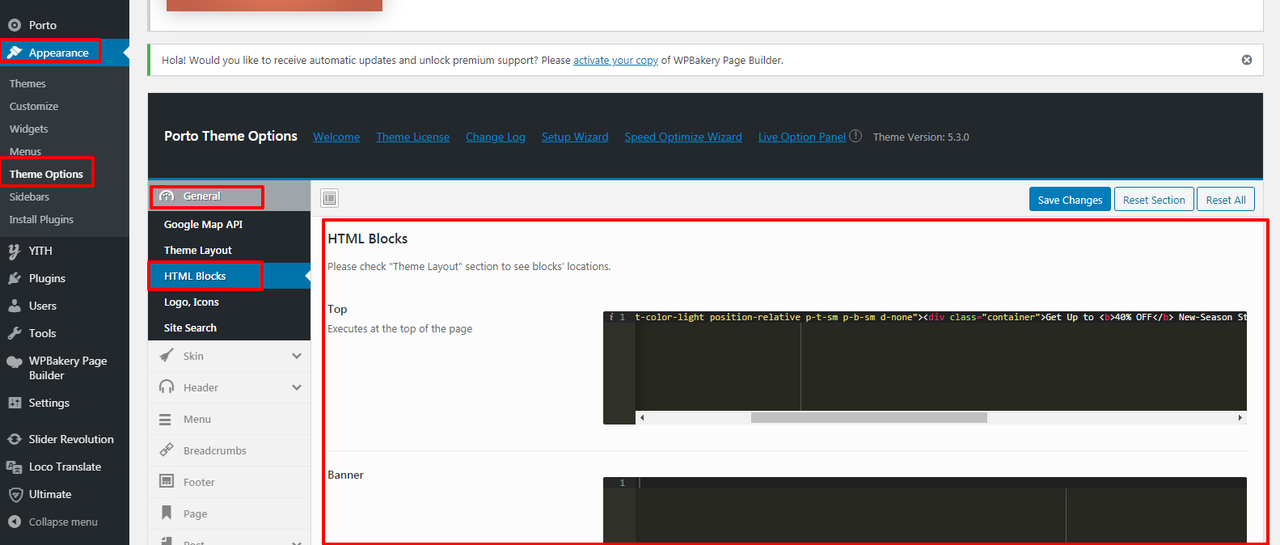Open Install Plugins submenu item

[x=41, y=219]
